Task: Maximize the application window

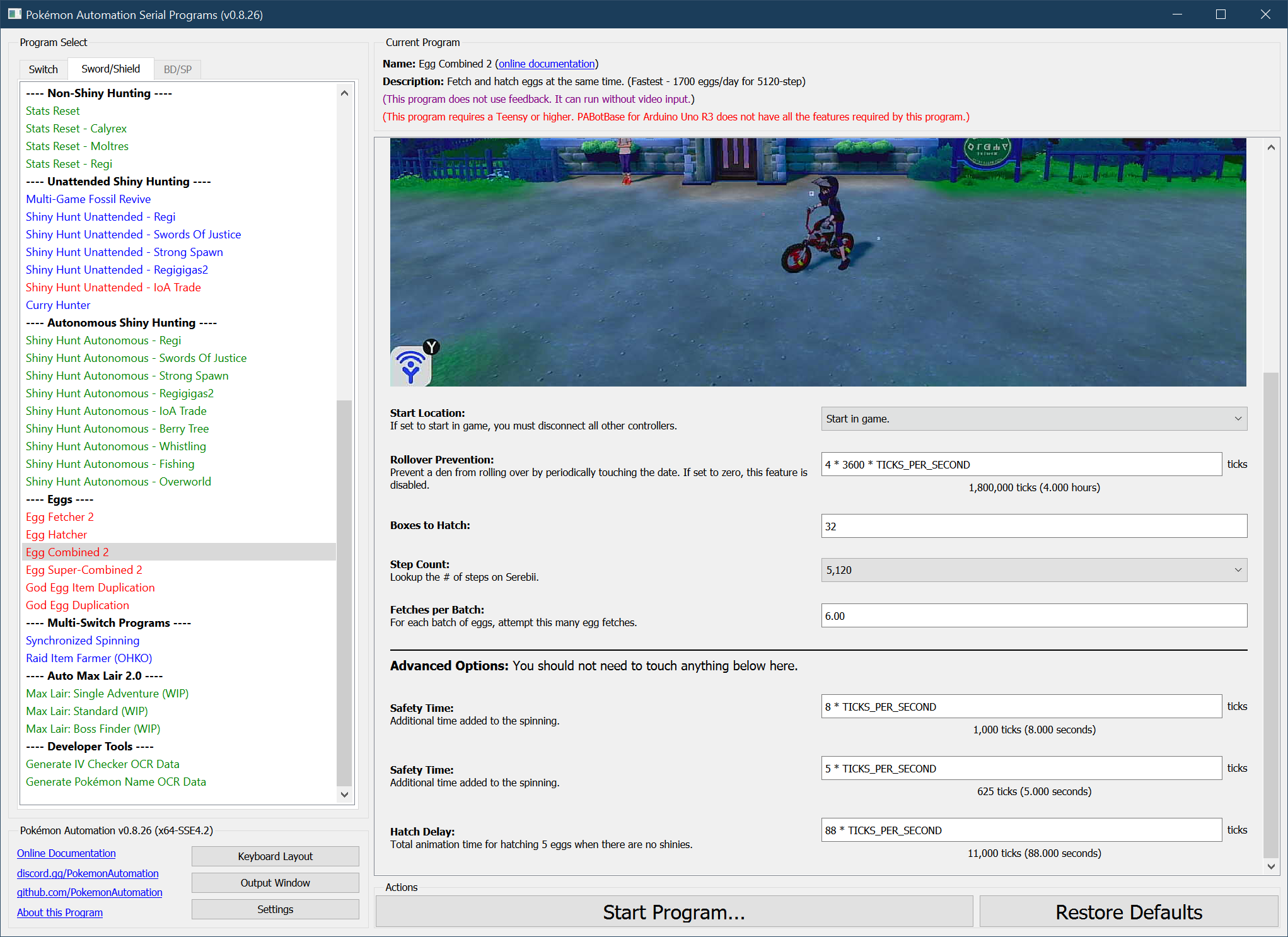Action: coord(1221,14)
